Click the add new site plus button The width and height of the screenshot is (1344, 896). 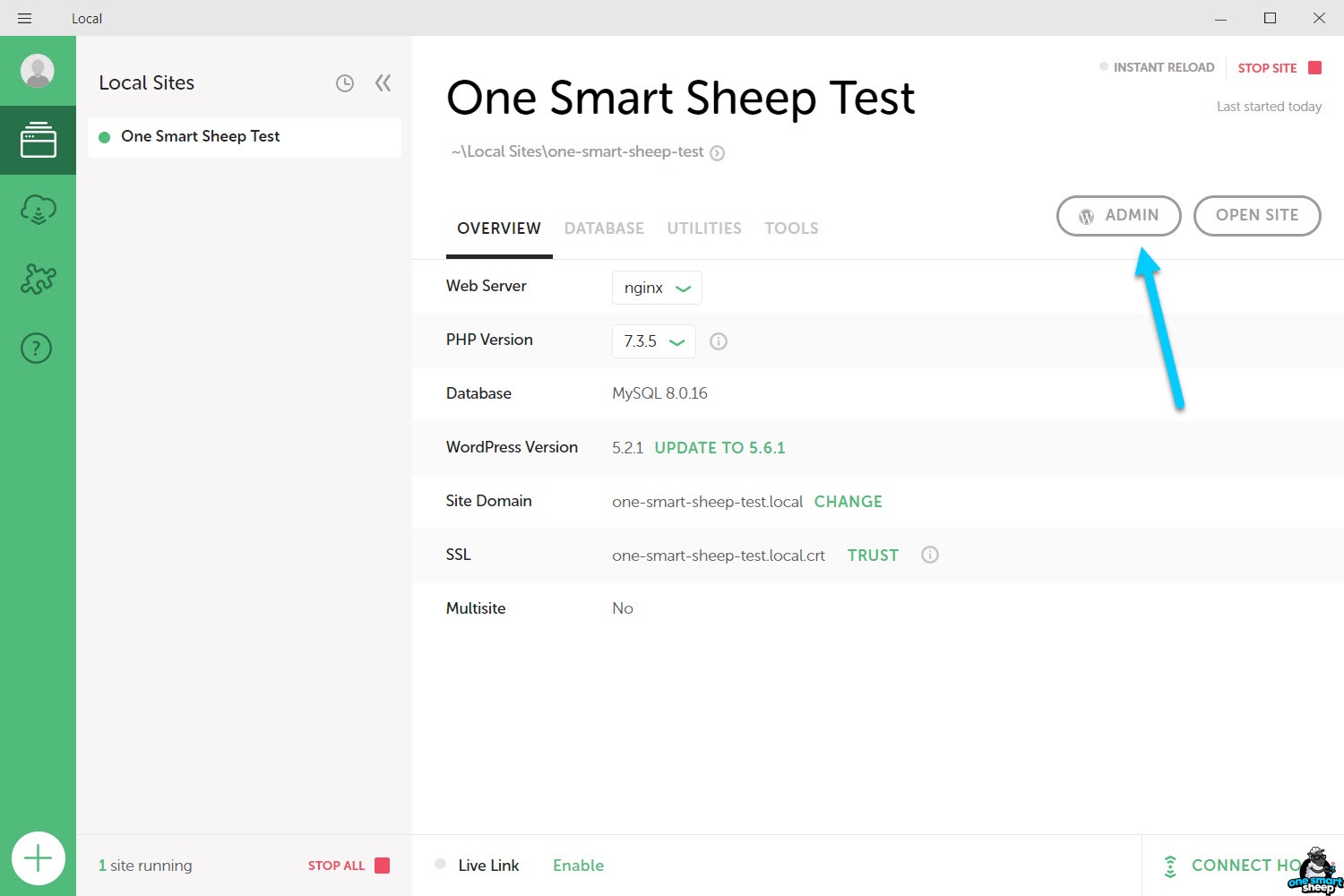click(x=38, y=858)
